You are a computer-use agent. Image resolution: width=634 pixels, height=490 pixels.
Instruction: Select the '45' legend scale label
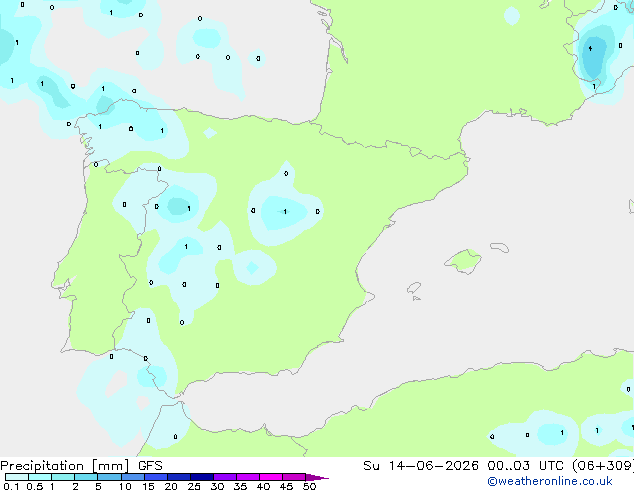[x=286, y=486]
